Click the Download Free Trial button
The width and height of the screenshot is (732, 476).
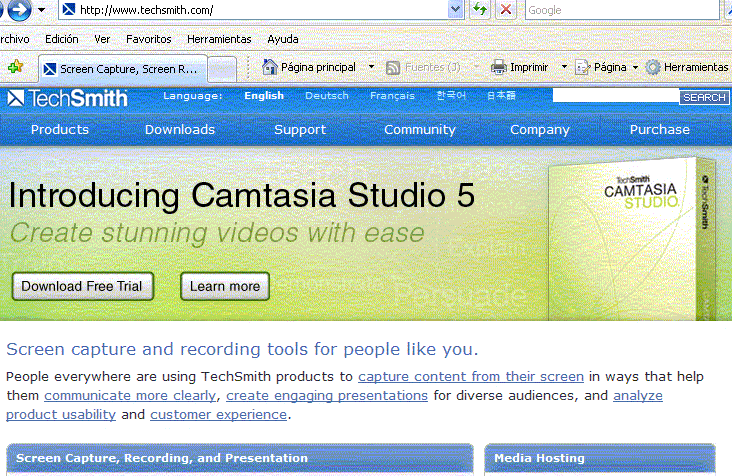click(x=83, y=286)
